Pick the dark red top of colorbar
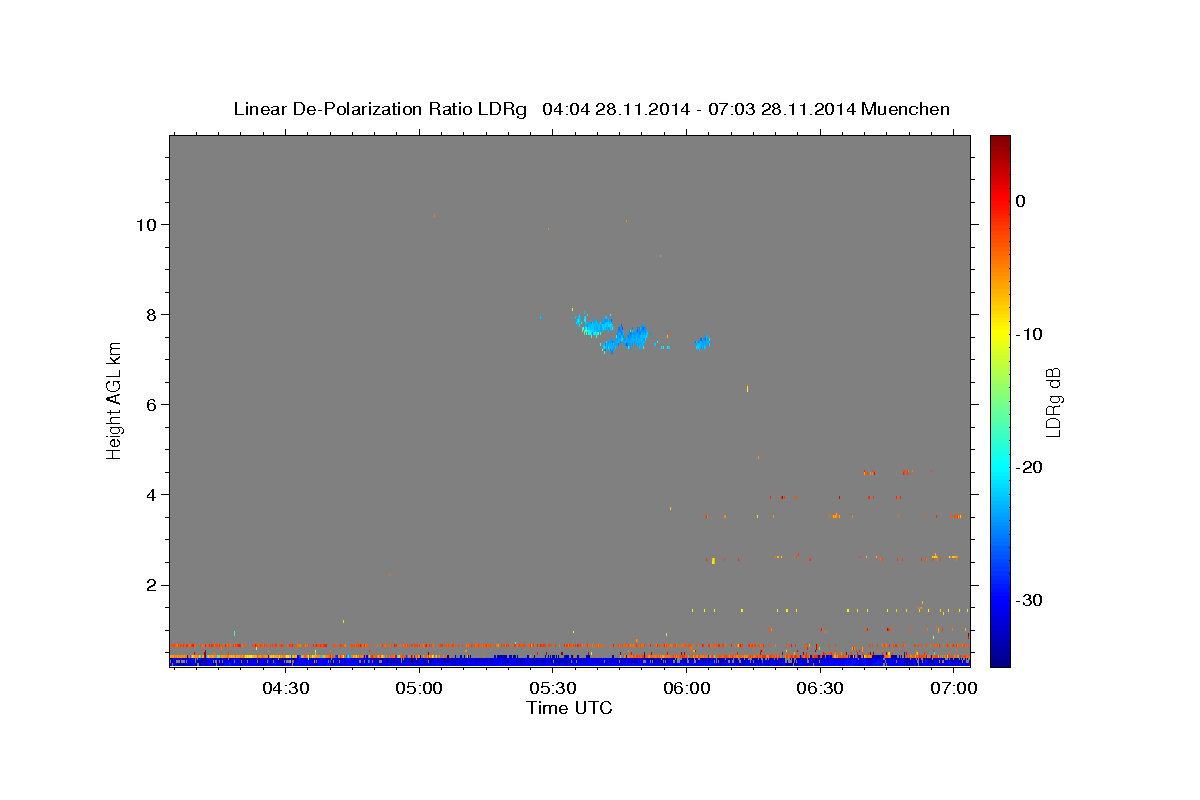This screenshot has width=1200, height=800. 1000,145
